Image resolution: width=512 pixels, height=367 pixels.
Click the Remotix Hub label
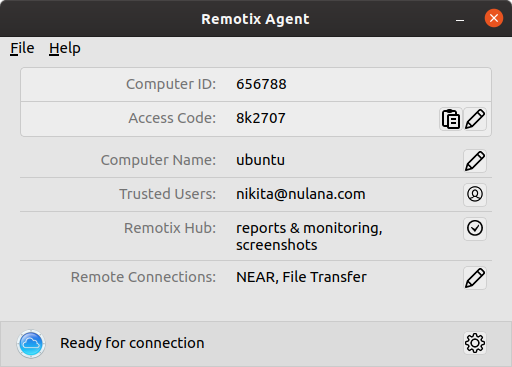[x=170, y=228]
